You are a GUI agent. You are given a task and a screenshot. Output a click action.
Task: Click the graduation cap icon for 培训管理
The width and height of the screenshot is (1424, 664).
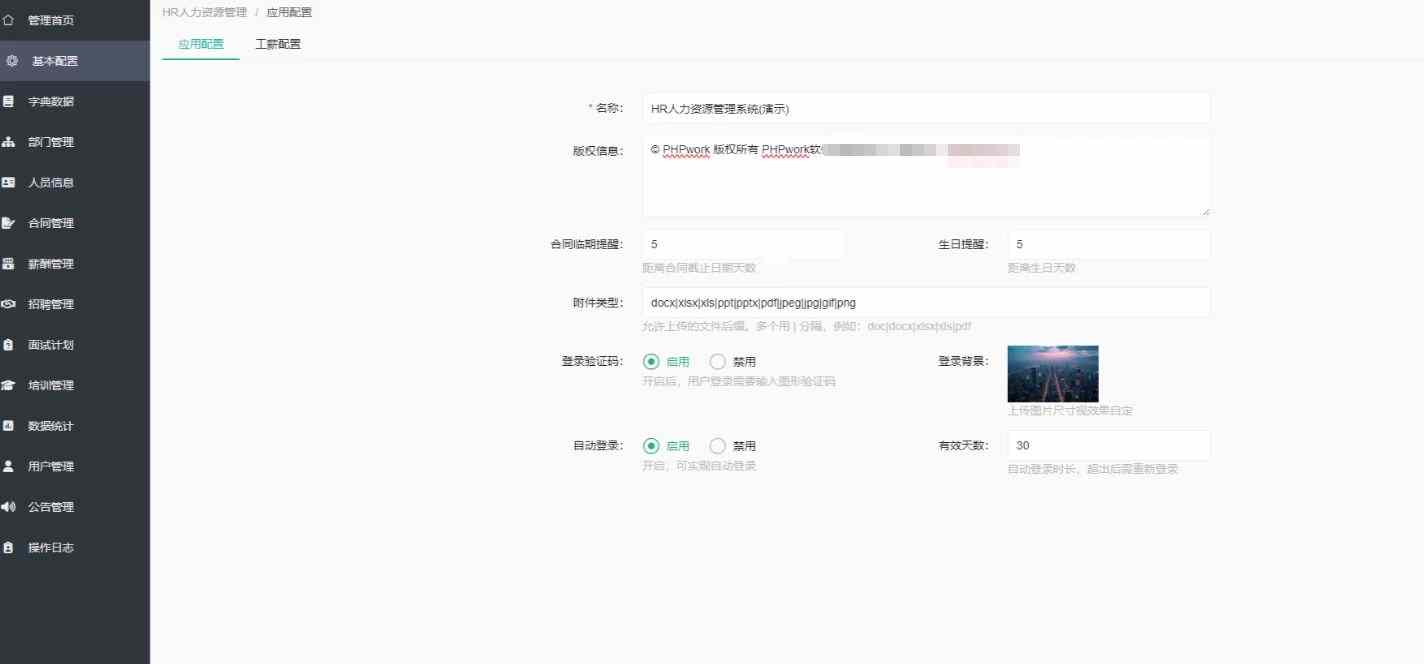point(9,385)
